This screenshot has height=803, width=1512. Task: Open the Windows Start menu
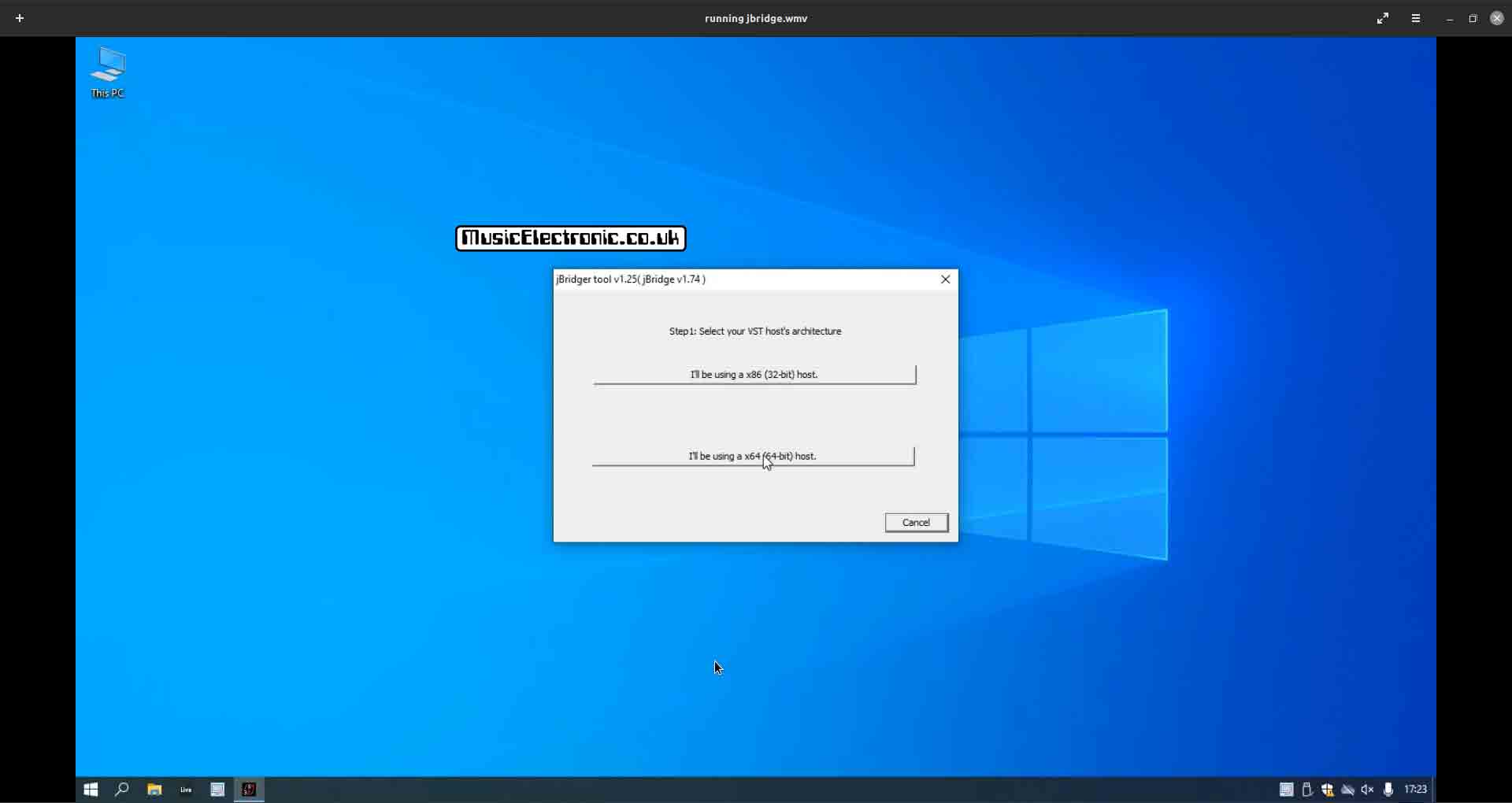coord(91,790)
